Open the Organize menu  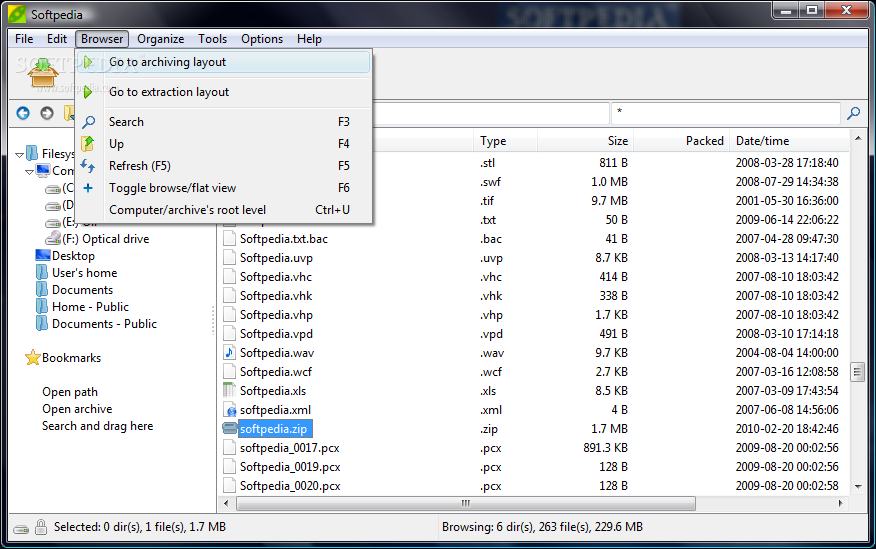tap(160, 39)
